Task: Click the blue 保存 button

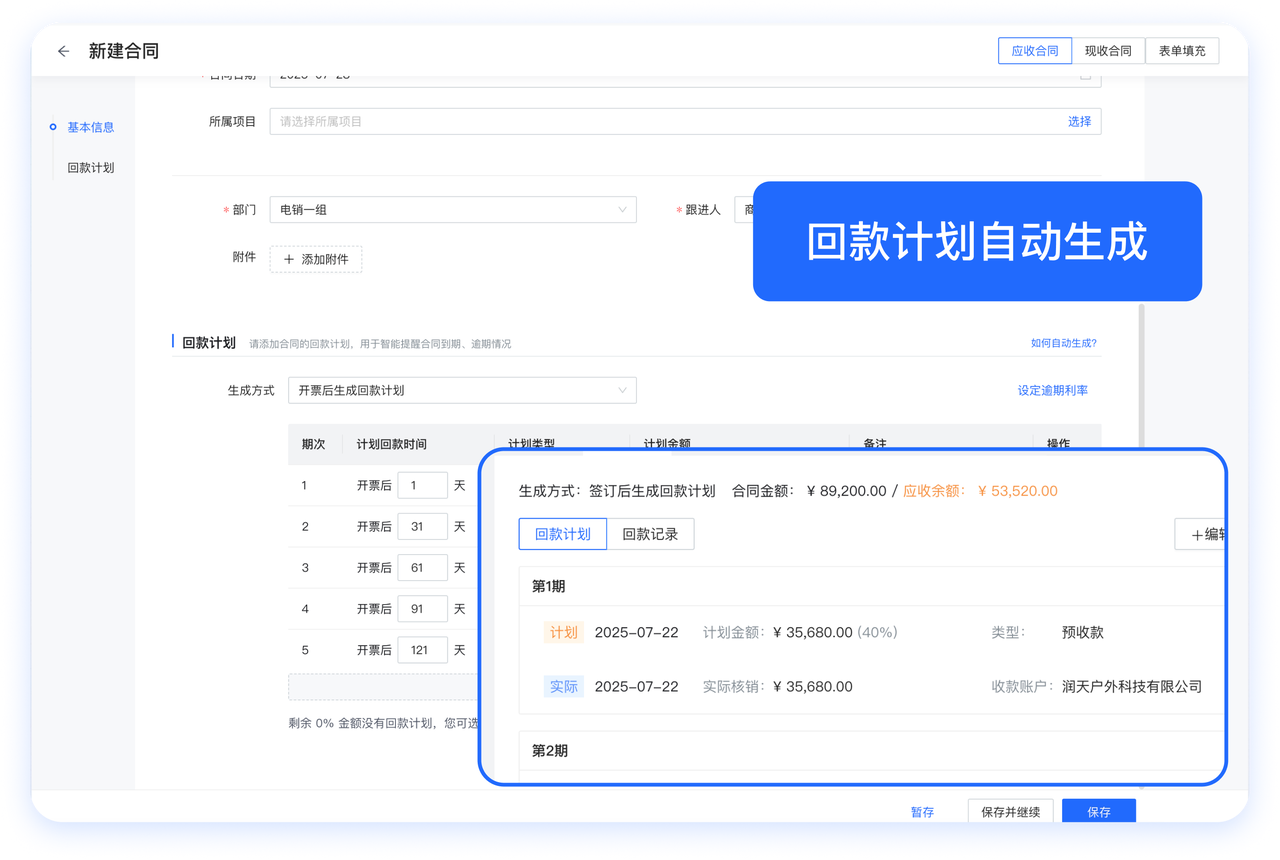Action: click(x=1098, y=812)
